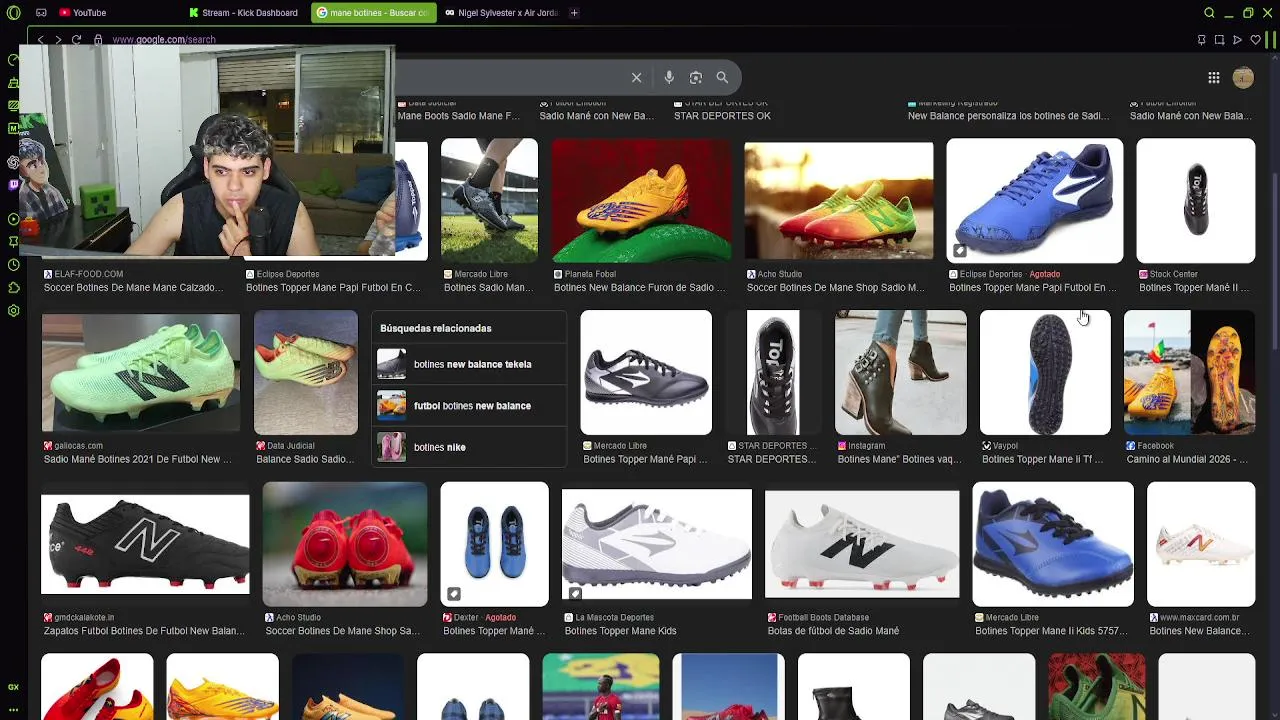Open Data Judicial Balance Sadio Sadio image
Image resolution: width=1280 pixels, height=720 pixels.
pyautogui.click(x=305, y=372)
